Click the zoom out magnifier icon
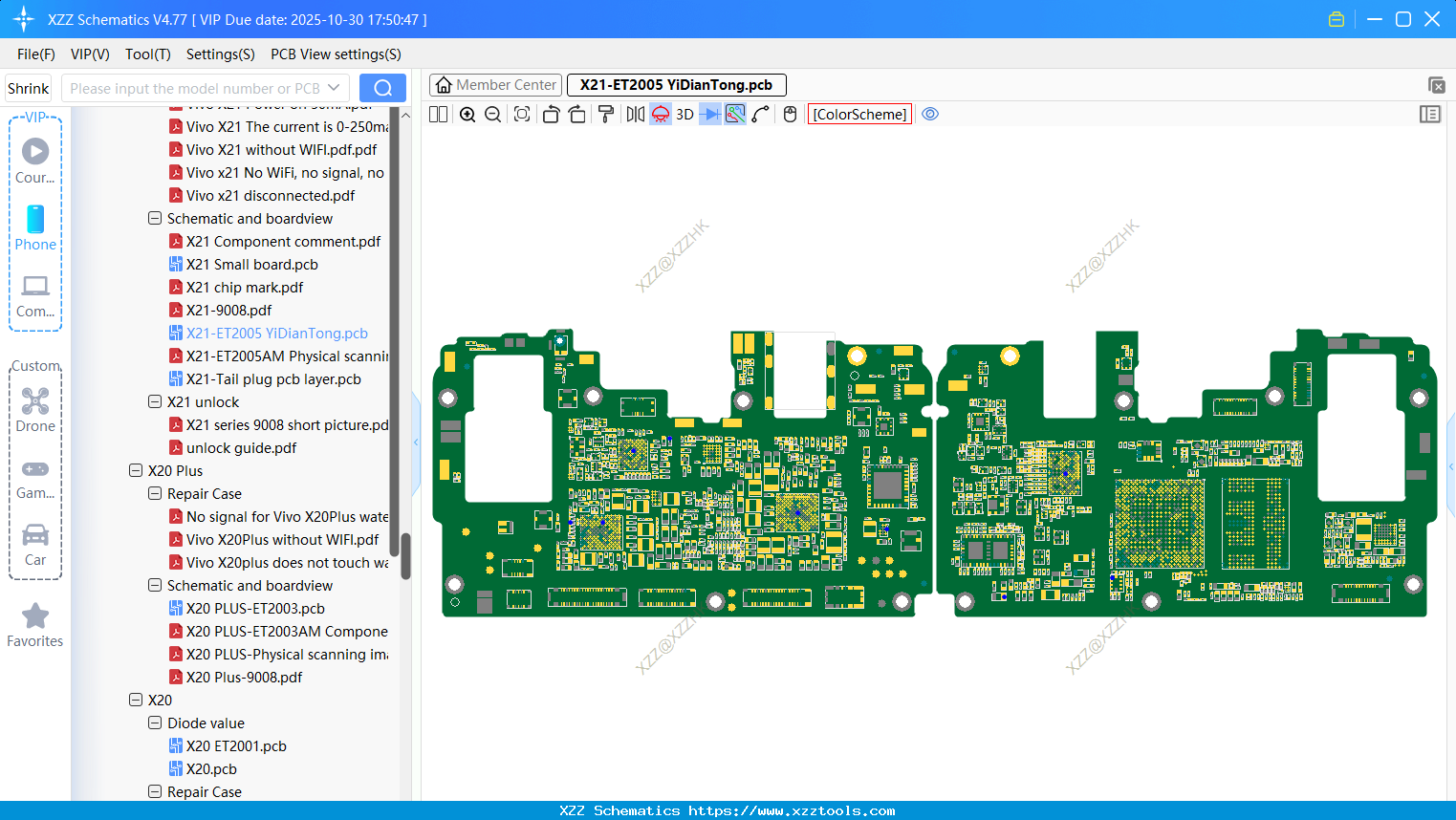 [x=493, y=115]
